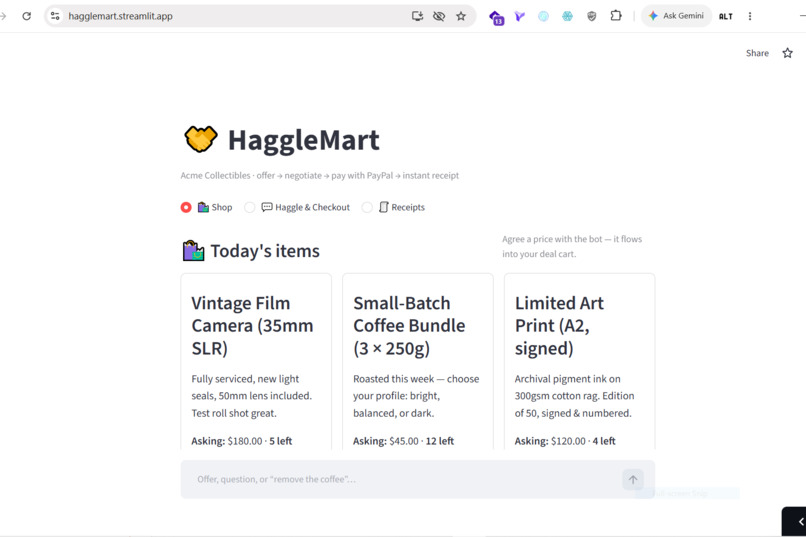Open the shield extension icon
The image size is (806, 537).
point(592,16)
